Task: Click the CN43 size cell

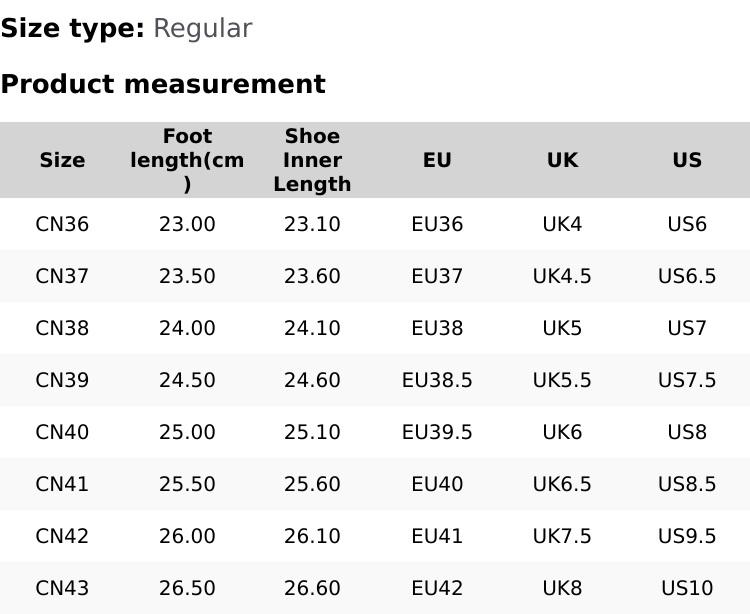Action: (62, 588)
